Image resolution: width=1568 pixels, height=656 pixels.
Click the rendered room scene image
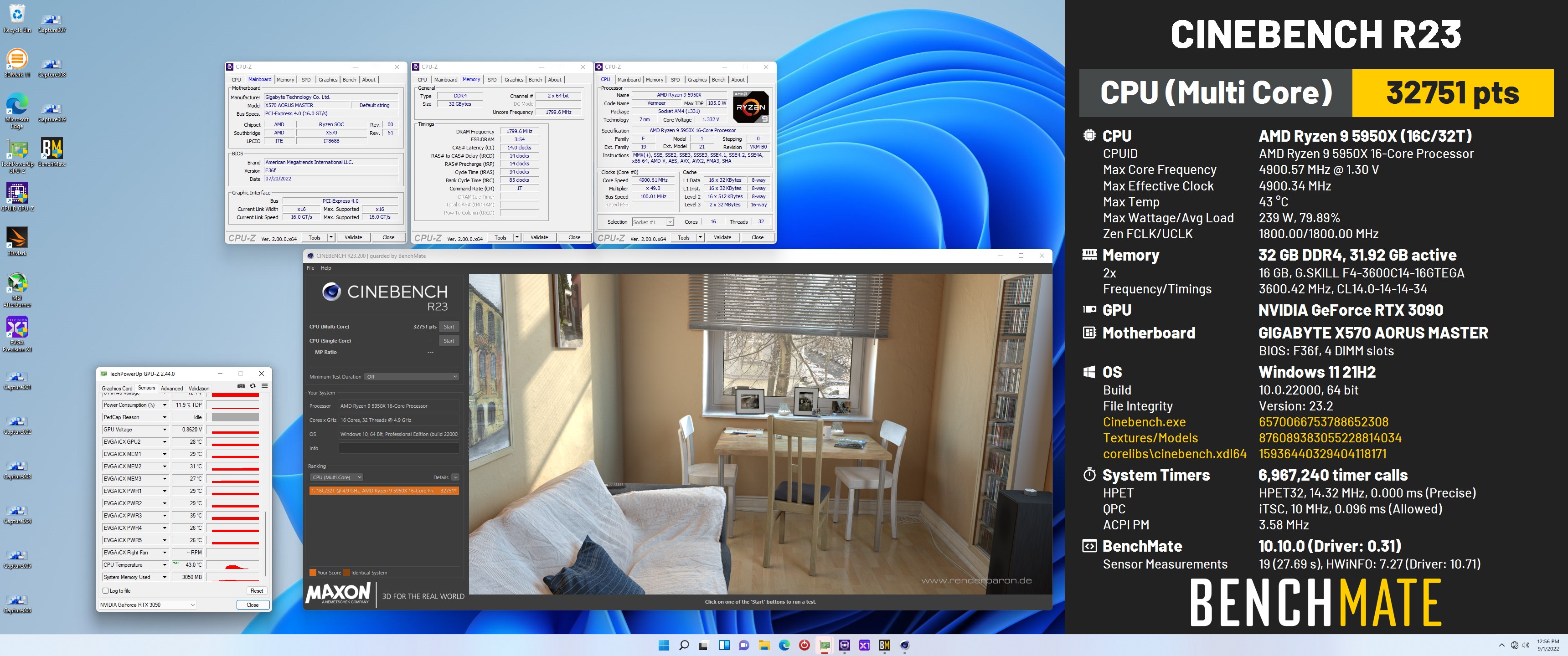tap(760, 434)
